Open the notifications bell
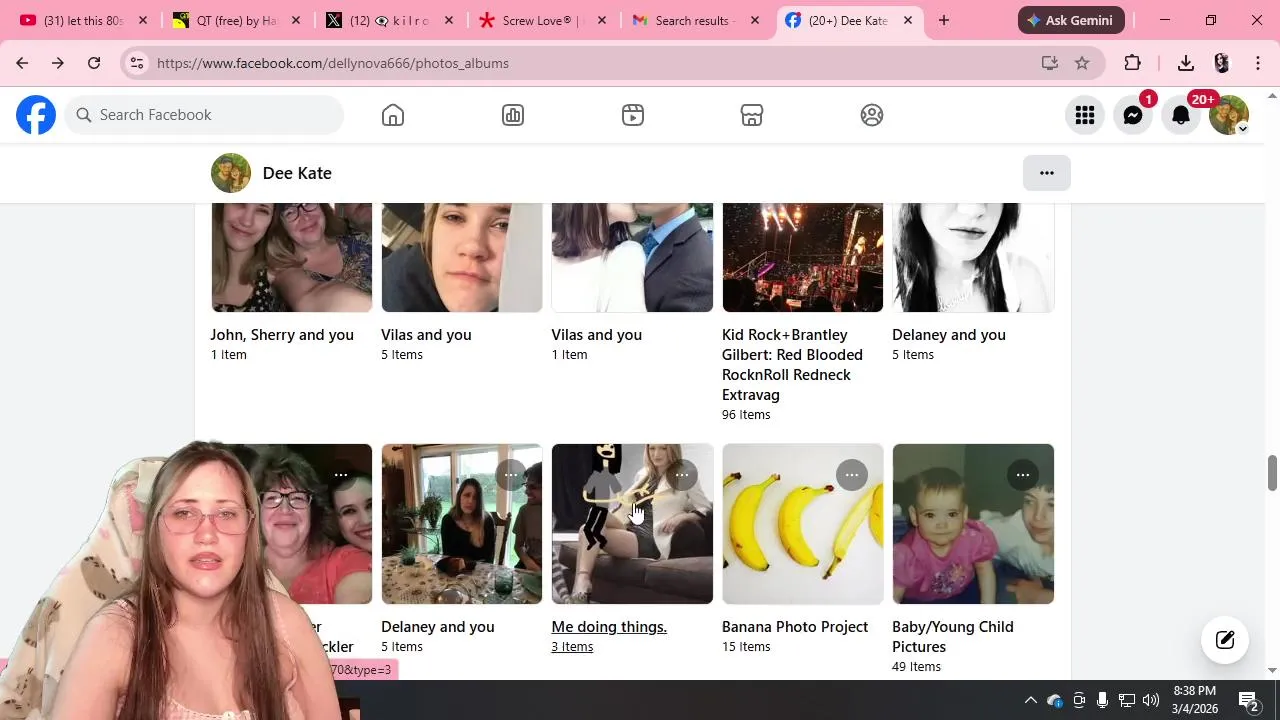 pyautogui.click(x=1181, y=115)
